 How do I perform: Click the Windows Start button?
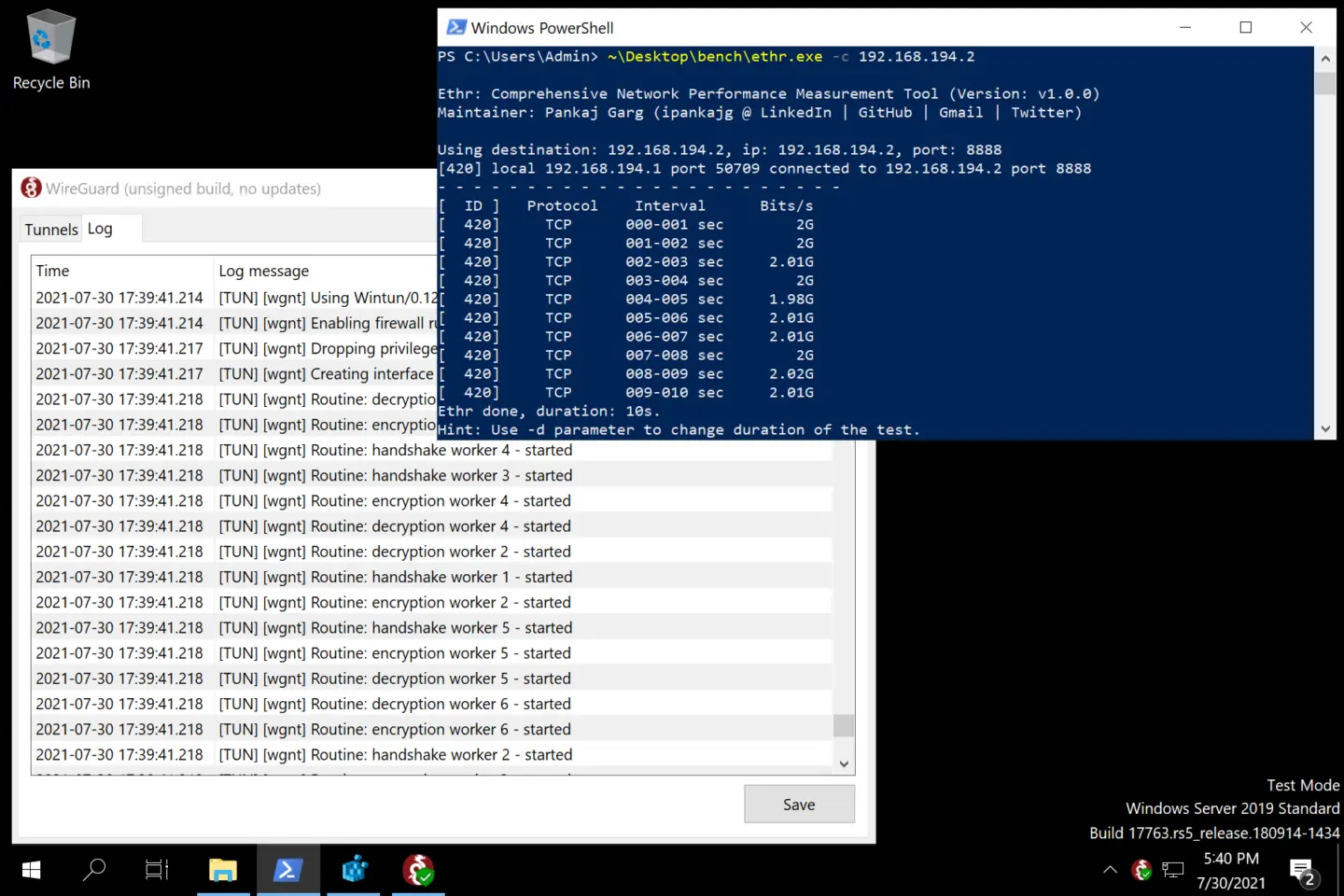point(31,870)
